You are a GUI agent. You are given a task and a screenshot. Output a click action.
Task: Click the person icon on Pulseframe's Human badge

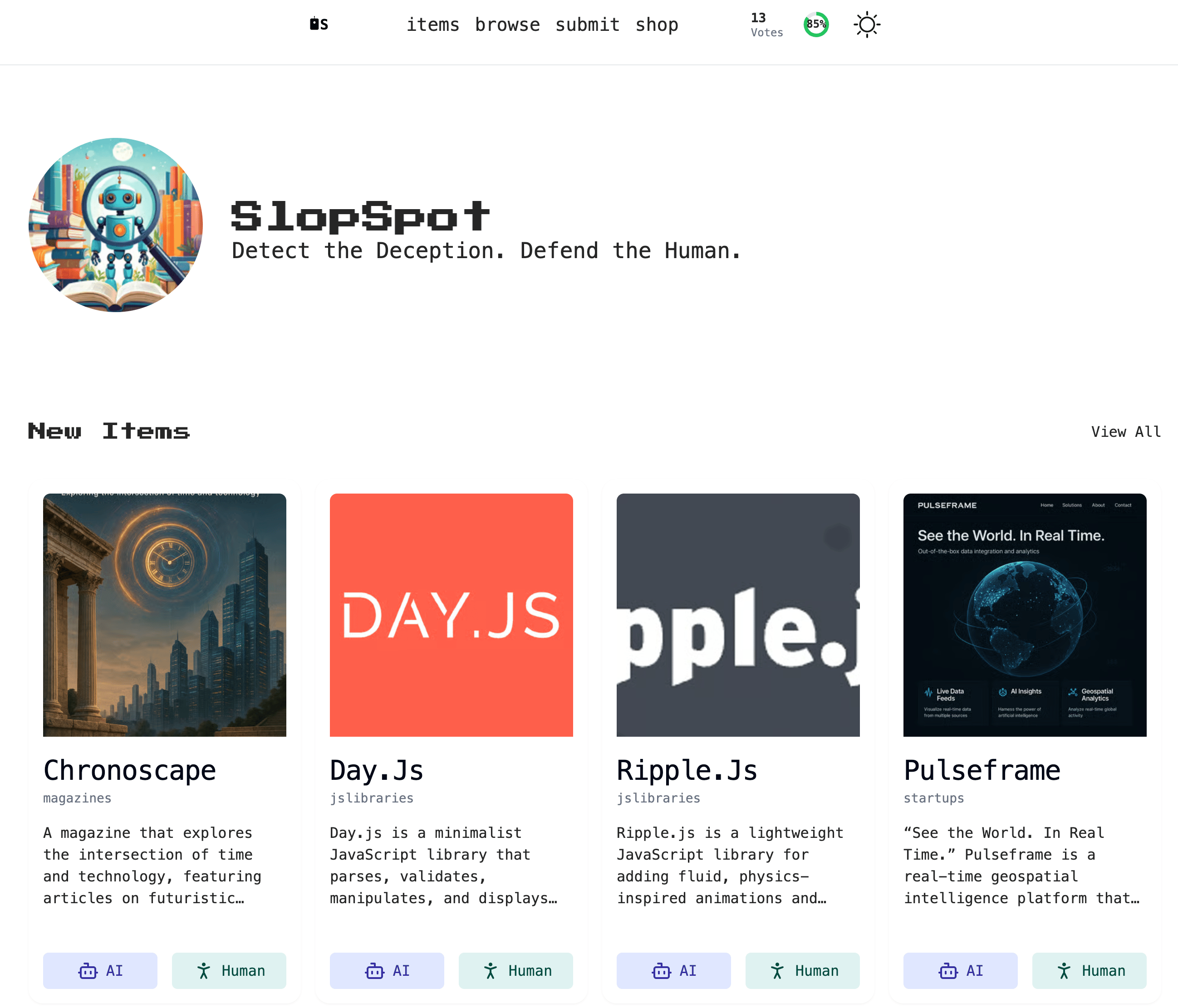[x=1063, y=971]
